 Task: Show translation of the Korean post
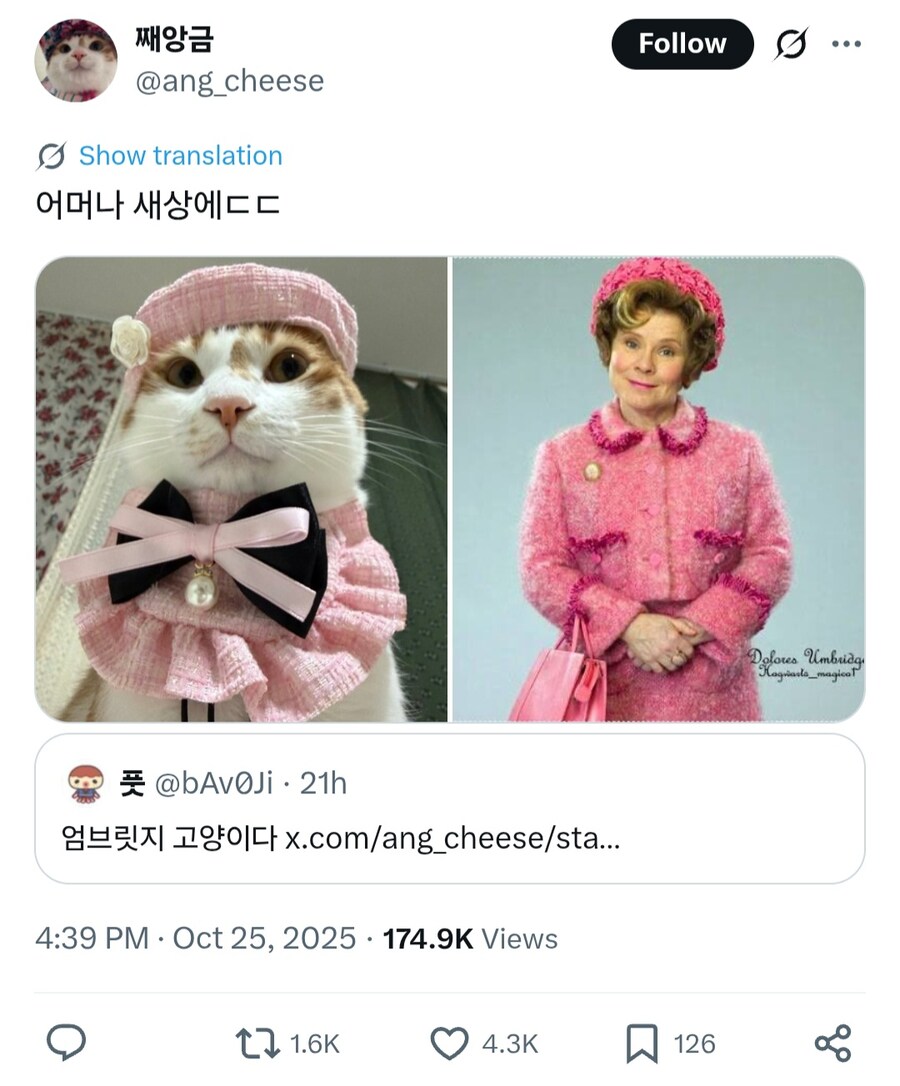pyautogui.click(x=180, y=156)
